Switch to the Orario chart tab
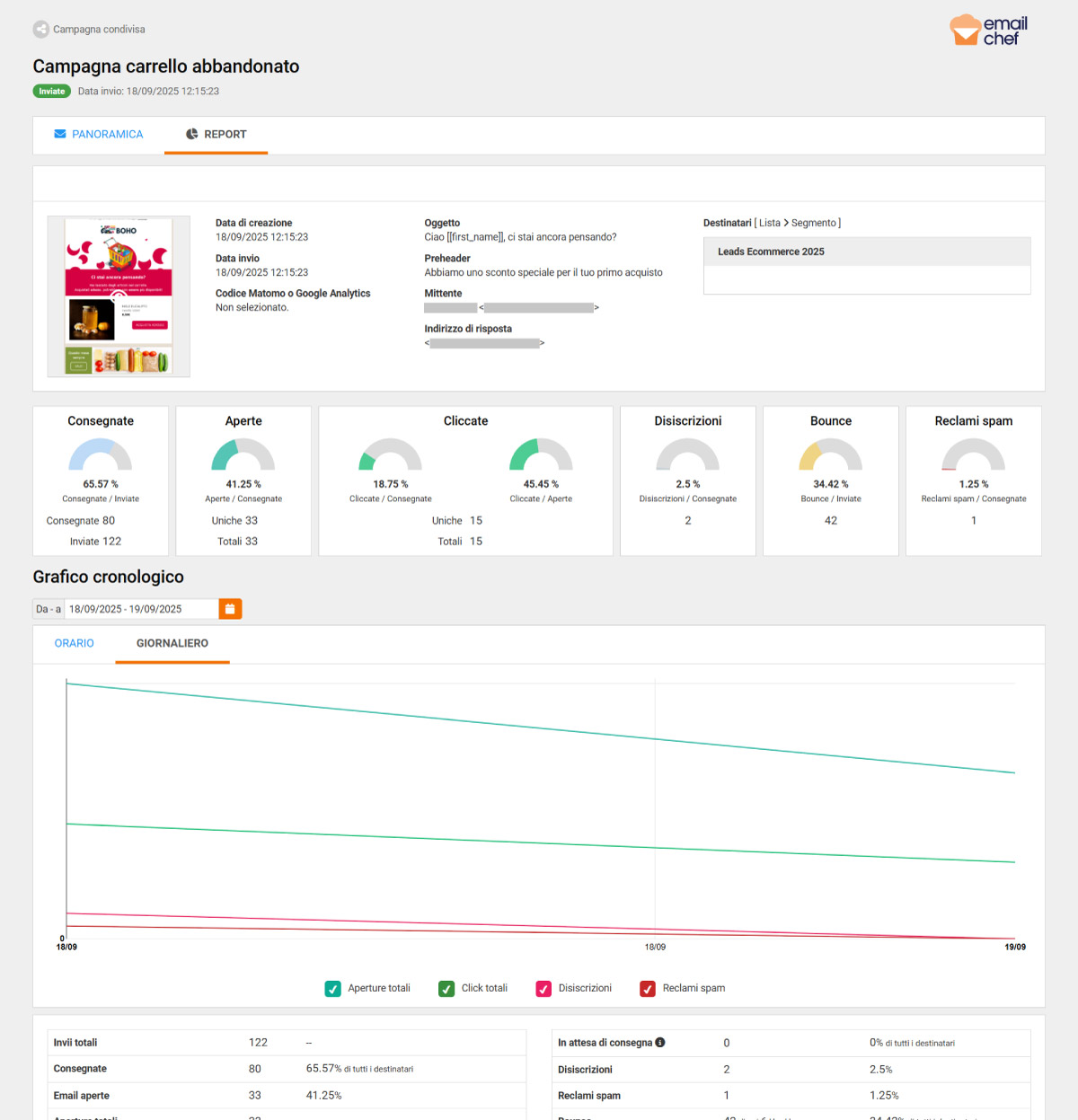1078x1120 pixels. click(75, 644)
